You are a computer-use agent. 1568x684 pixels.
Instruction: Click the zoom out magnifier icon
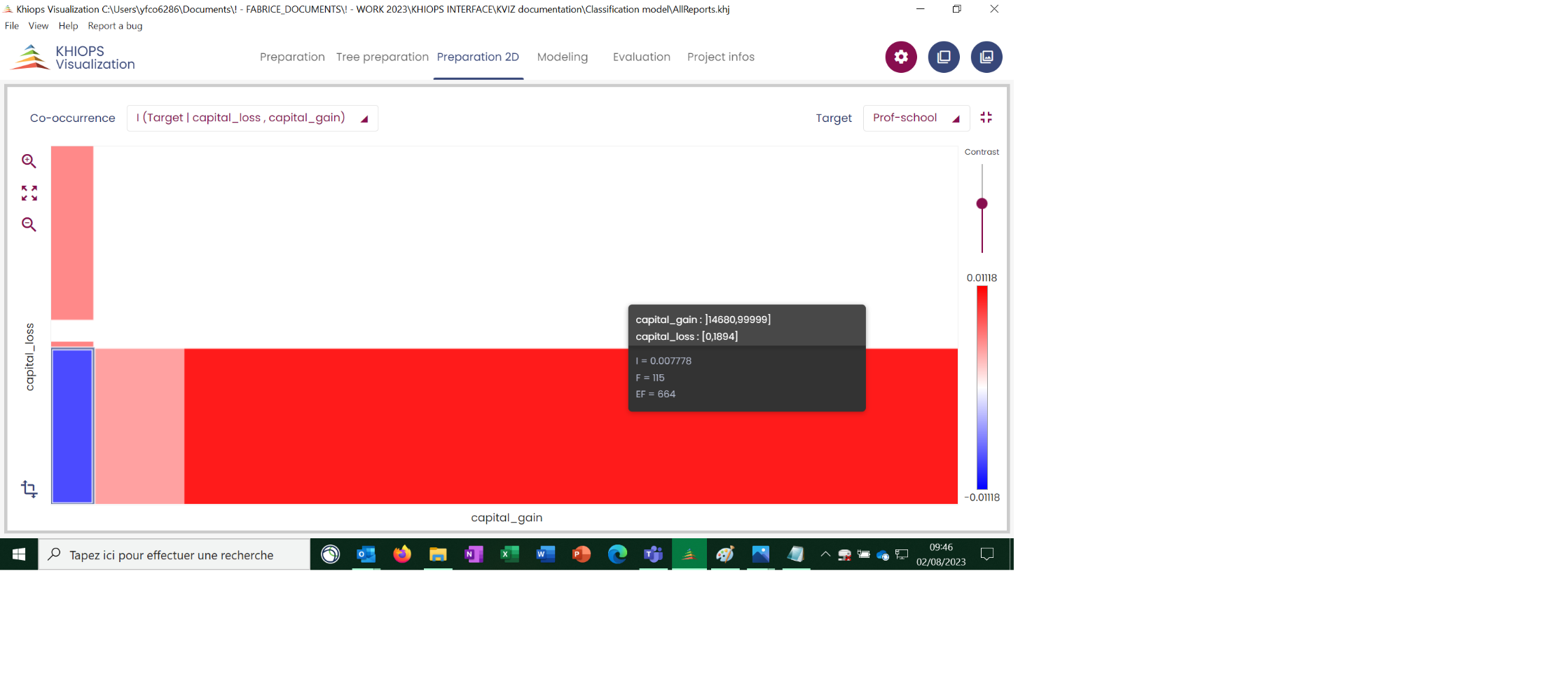29,224
